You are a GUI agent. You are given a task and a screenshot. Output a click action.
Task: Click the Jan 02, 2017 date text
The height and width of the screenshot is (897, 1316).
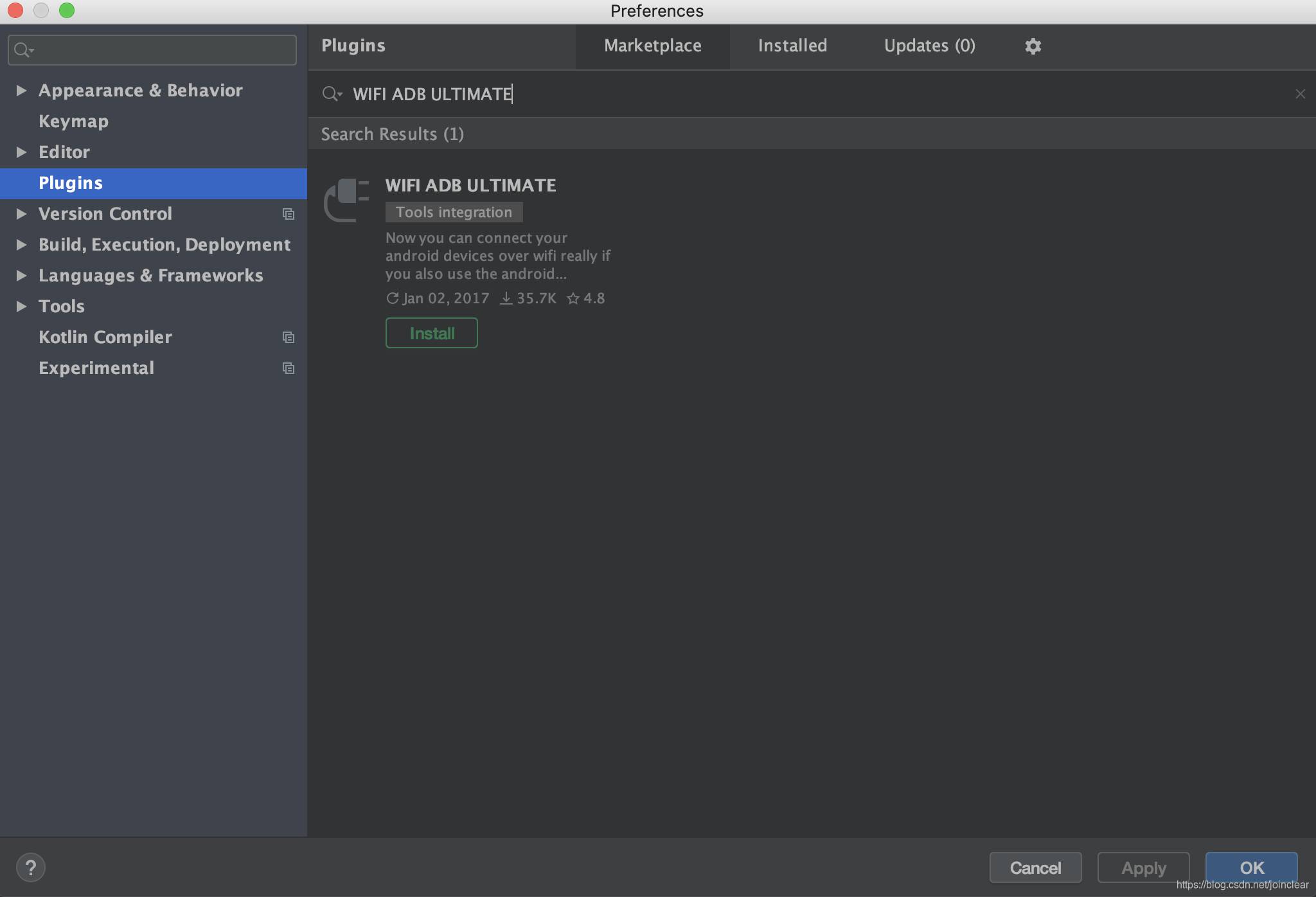pos(446,298)
